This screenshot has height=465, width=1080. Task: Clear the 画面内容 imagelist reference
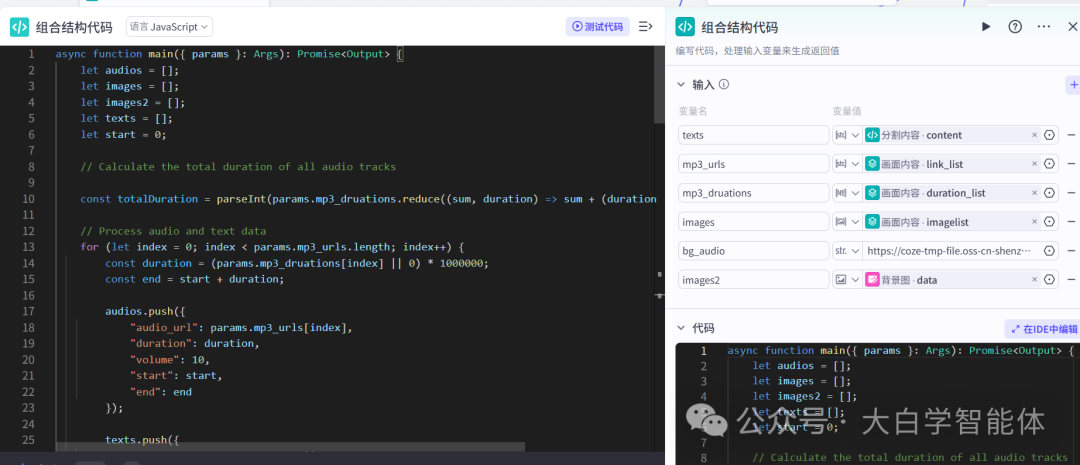tap(1034, 222)
